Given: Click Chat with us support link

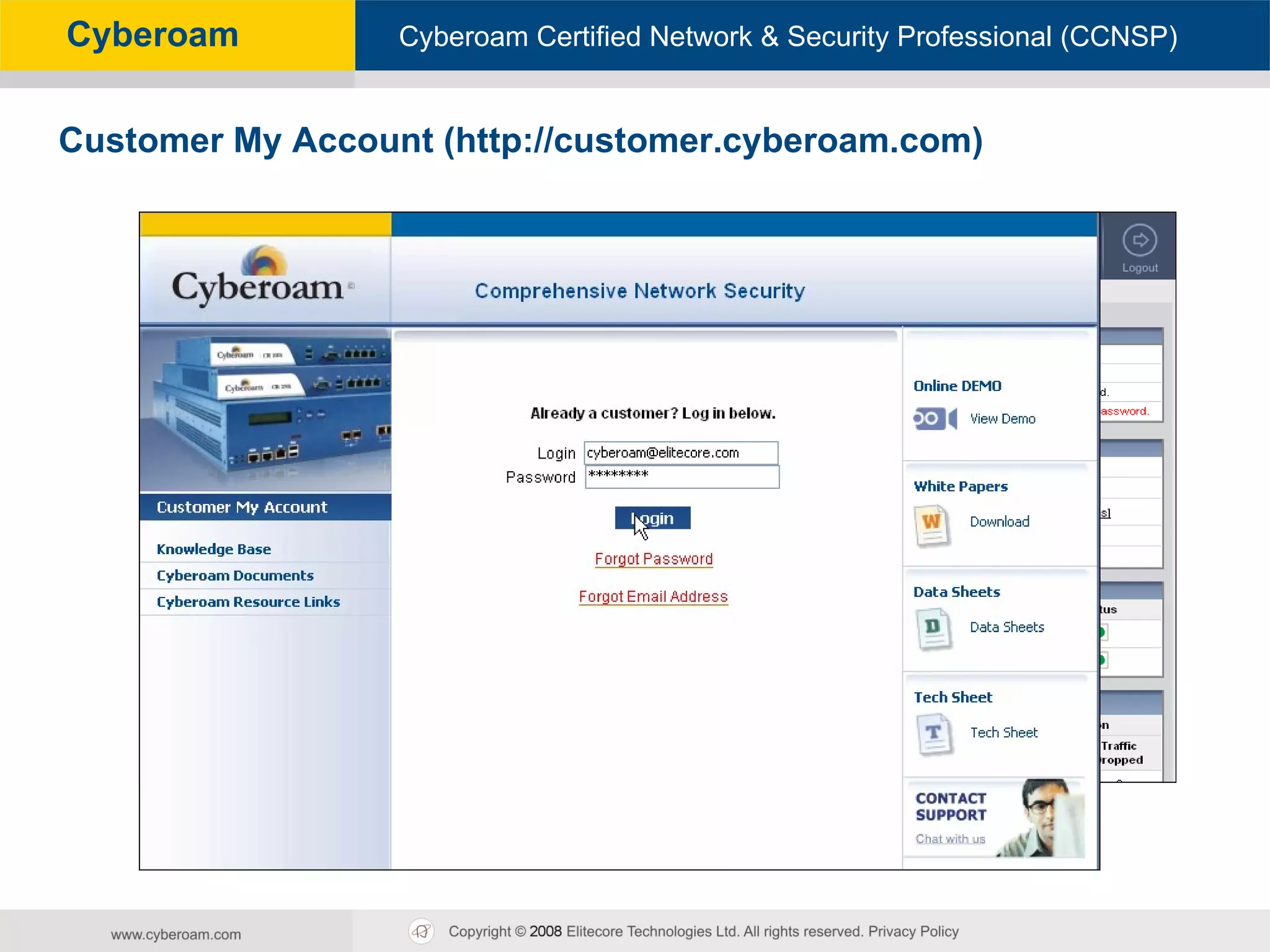Looking at the screenshot, I should [x=950, y=839].
